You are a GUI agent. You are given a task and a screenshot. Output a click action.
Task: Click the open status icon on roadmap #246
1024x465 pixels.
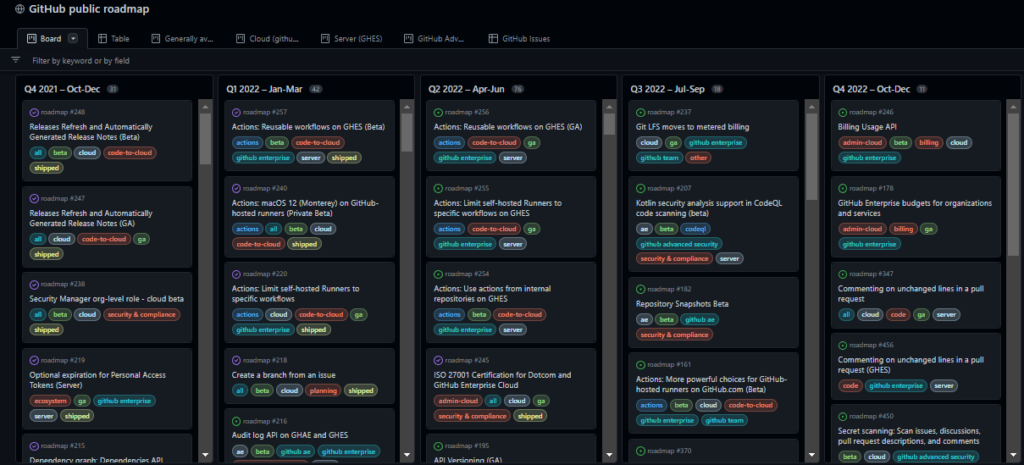842,112
